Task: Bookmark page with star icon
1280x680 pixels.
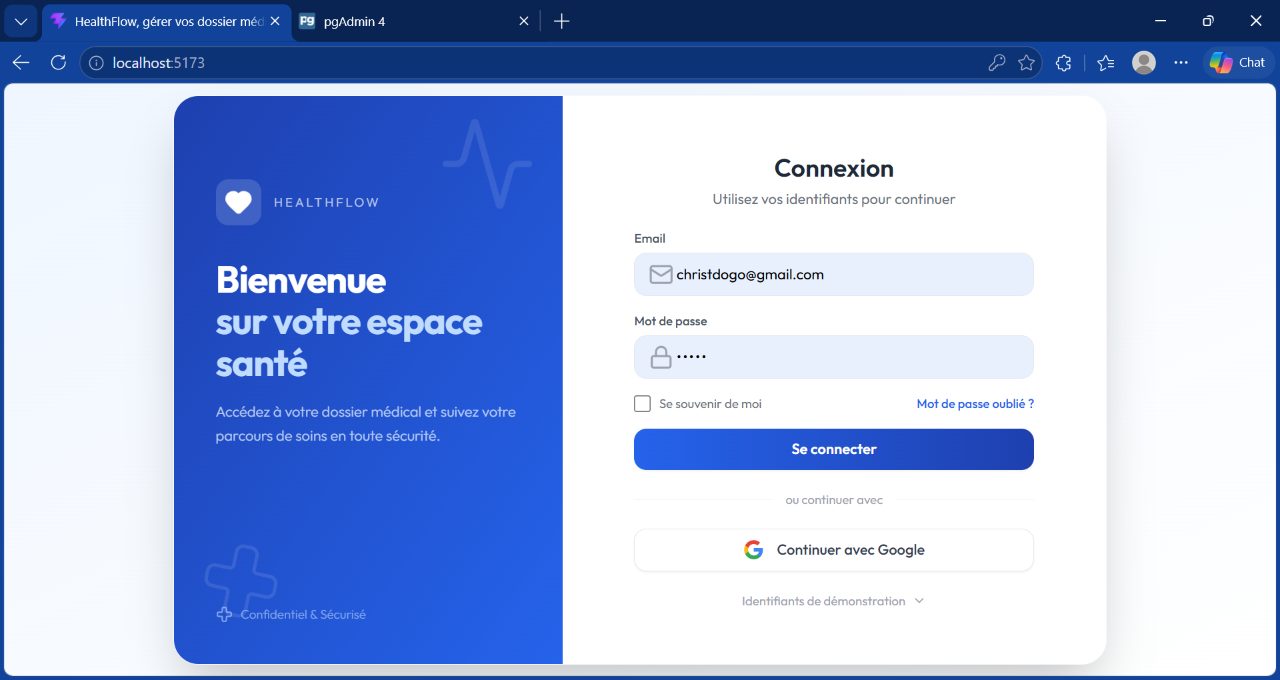Action: click(x=1026, y=63)
